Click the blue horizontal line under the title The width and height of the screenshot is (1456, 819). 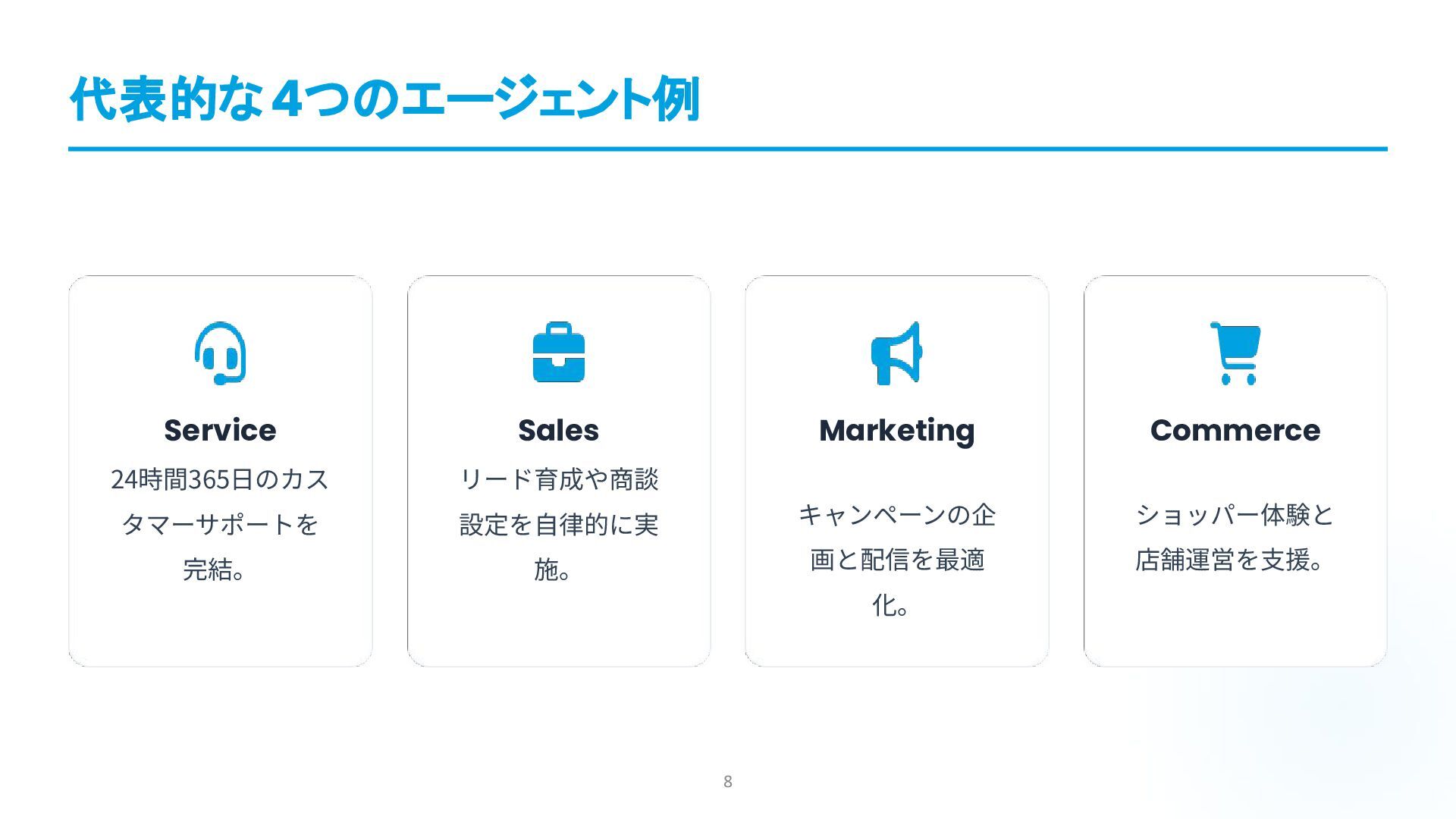click(727, 149)
